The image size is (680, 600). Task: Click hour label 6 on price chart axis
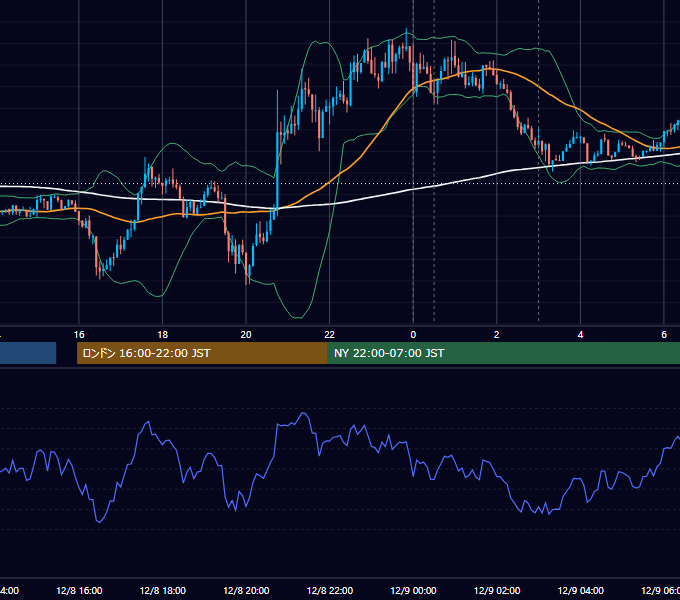click(x=664, y=335)
